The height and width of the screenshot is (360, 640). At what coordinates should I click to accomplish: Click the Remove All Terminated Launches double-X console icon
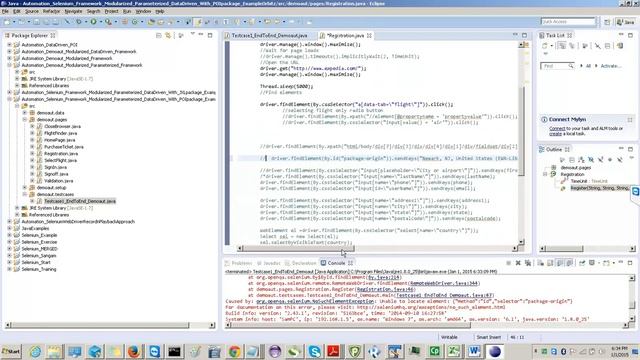tap(528, 263)
